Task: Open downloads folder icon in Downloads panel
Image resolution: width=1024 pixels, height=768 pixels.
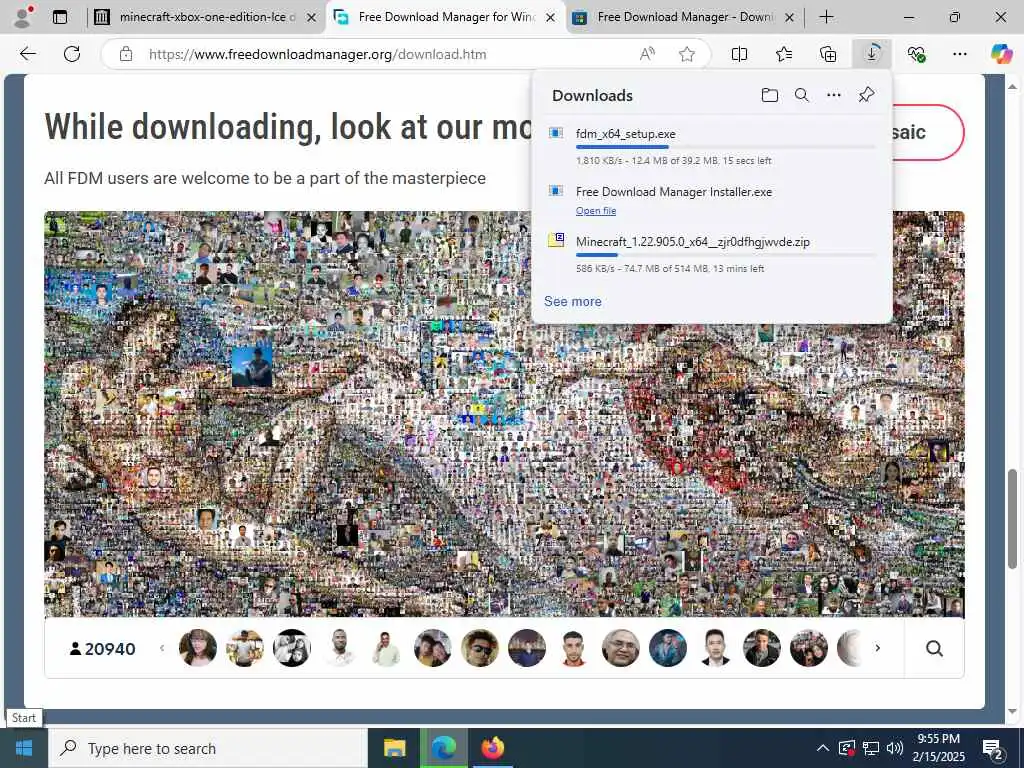Action: [770, 95]
